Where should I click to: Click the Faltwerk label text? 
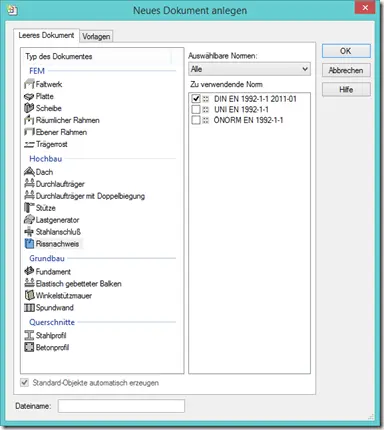49,84
